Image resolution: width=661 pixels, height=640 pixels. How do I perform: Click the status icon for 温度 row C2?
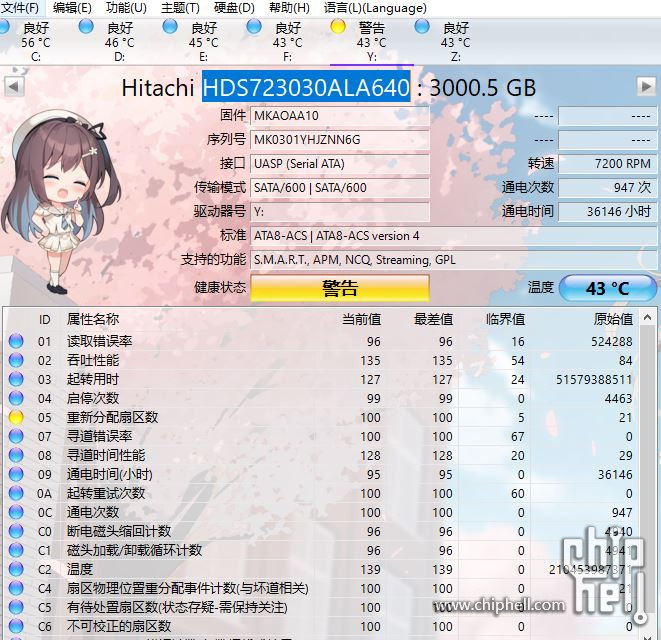pos(16,569)
